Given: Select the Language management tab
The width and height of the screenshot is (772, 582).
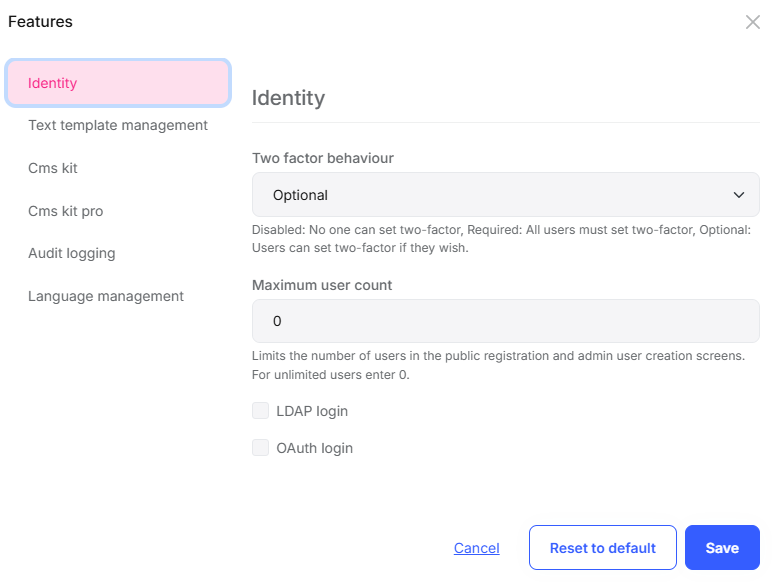Looking at the screenshot, I should point(106,296).
